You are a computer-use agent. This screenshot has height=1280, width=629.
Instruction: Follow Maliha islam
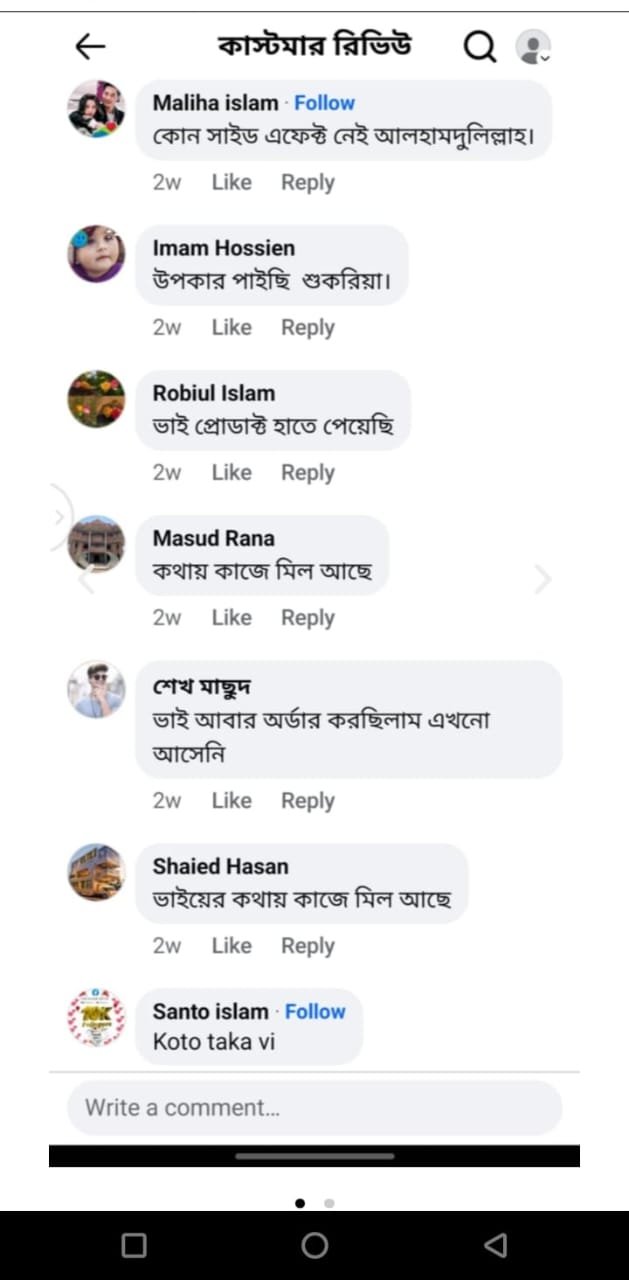point(324,103)
